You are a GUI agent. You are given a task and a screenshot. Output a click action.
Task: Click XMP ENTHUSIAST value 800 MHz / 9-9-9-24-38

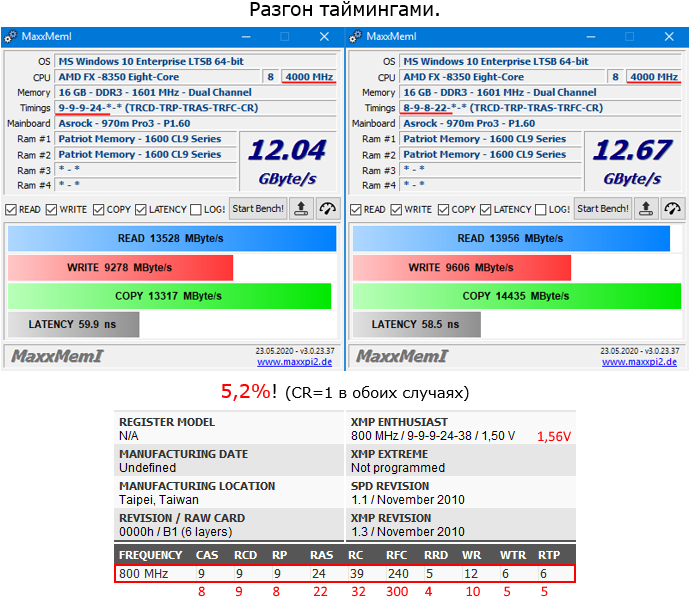click(x=433, y=436)
